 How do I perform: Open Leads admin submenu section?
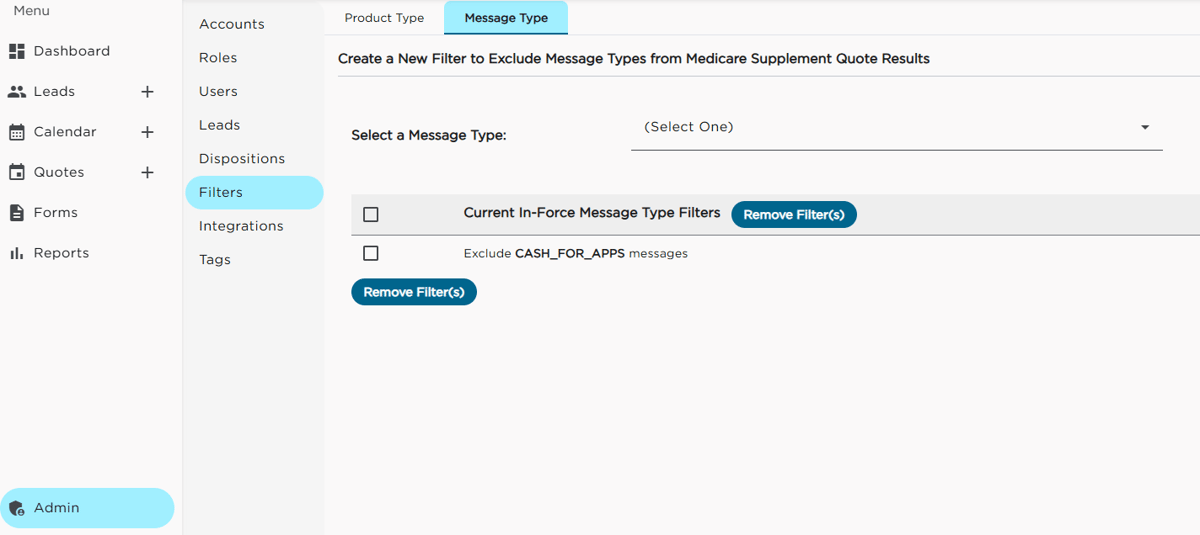[x=219, y=125]
